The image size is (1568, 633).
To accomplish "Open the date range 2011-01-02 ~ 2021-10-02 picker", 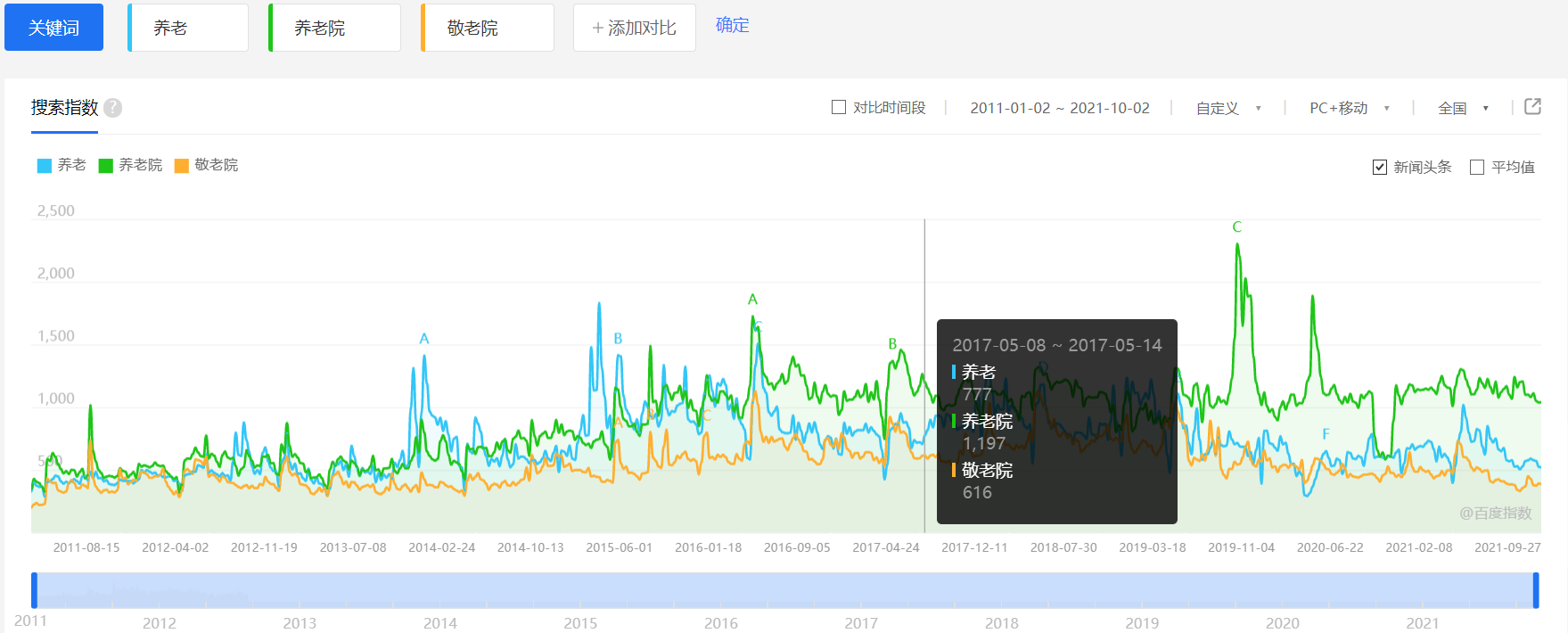I will pos(1060,108).
